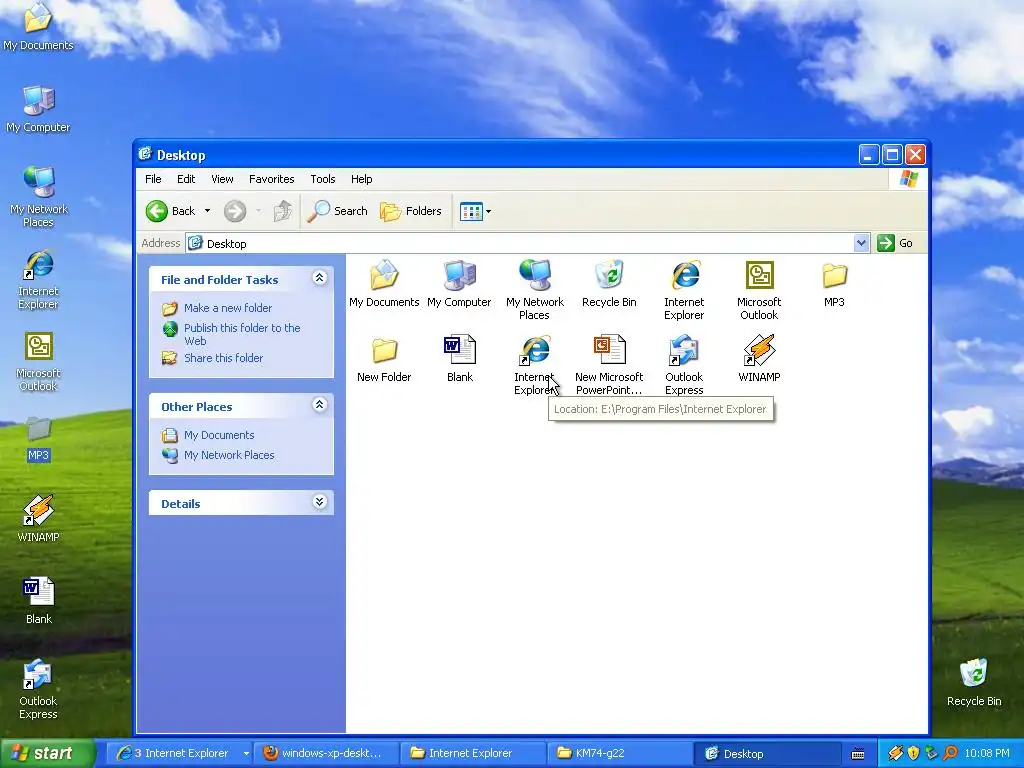Viewport: 1024px width, 768px height.
Task: Select Blank document on desktop wallpaper
Action: click(x=39, y=601)
